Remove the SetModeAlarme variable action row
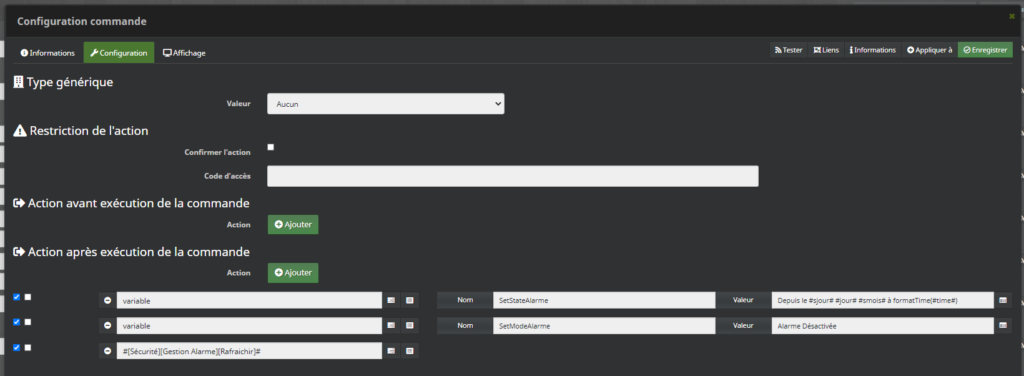The image size is (1024, 376). [108, 325]
